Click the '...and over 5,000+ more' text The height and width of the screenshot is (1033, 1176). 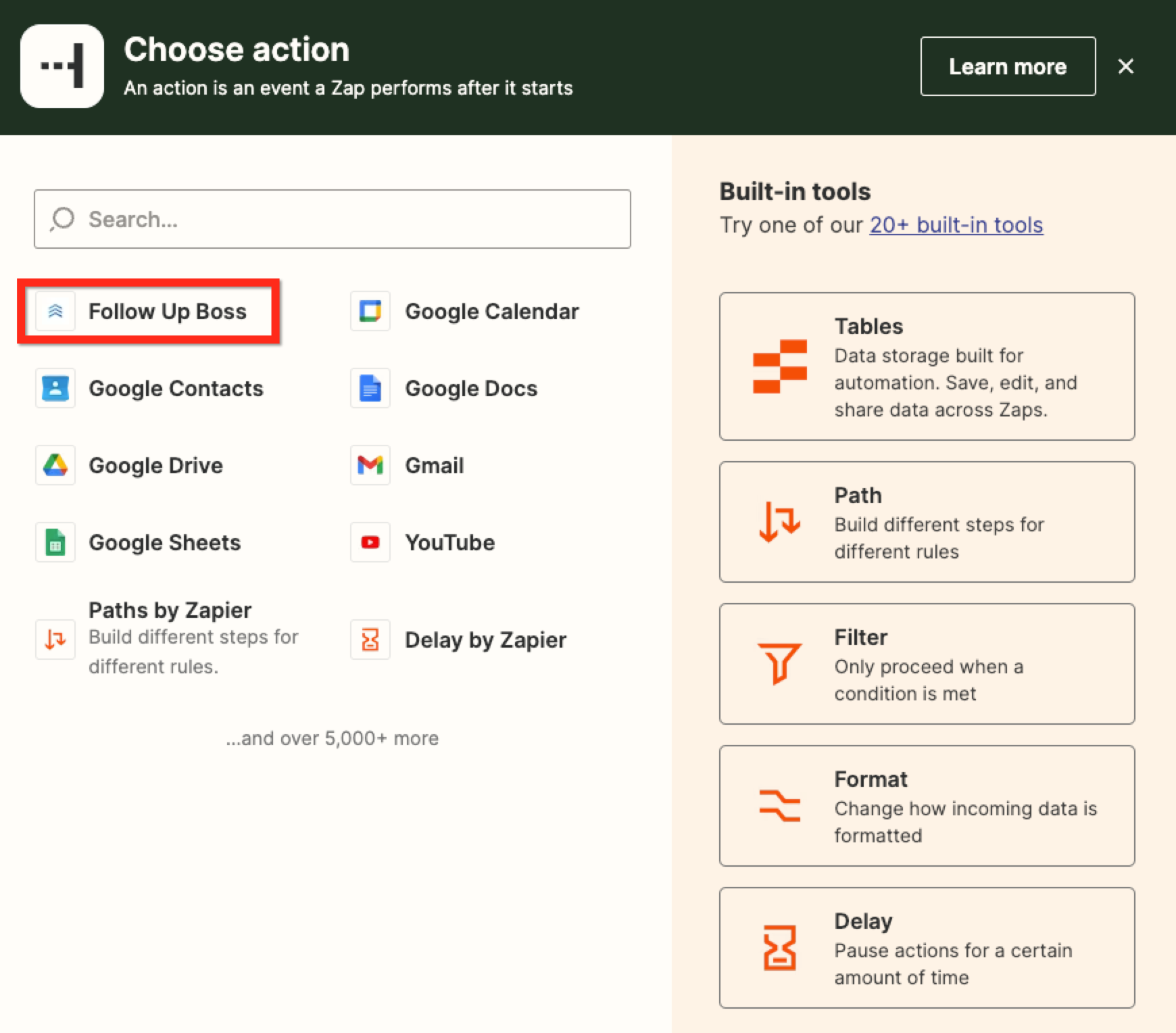click(332, 738)
